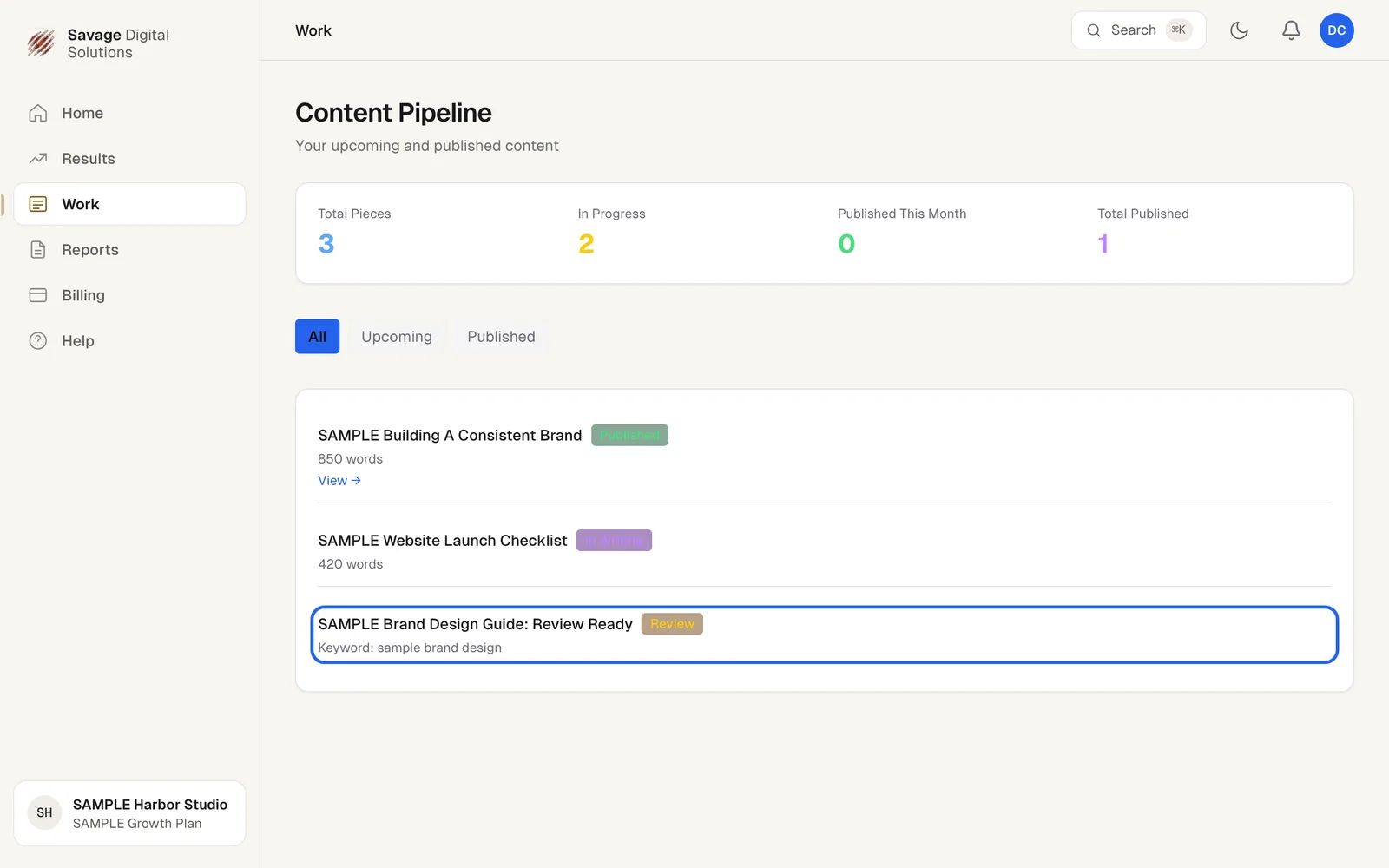1389x868 pixels.
Task: Click the Search field
Action: 1138,30
